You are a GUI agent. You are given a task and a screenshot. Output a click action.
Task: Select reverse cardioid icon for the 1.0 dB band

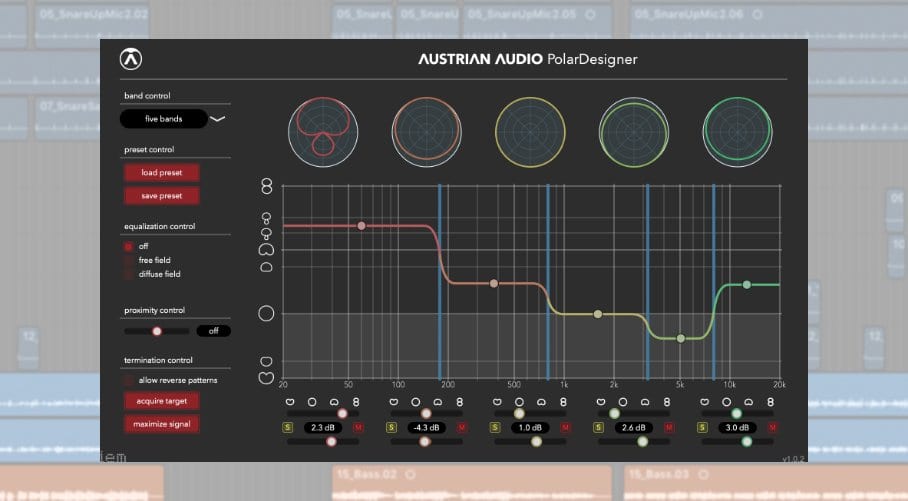click(497, 401)
